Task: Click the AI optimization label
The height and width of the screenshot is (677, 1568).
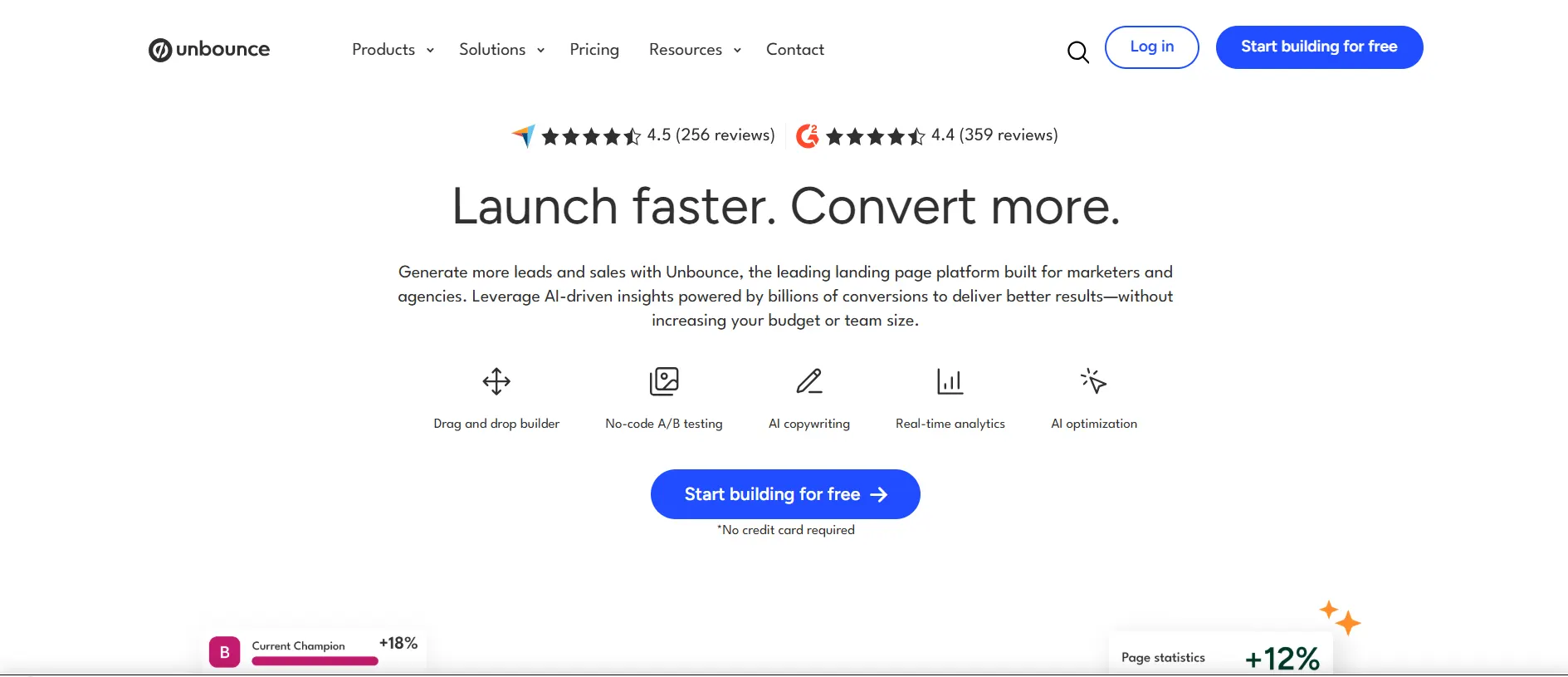Action: coord(1094,424)
